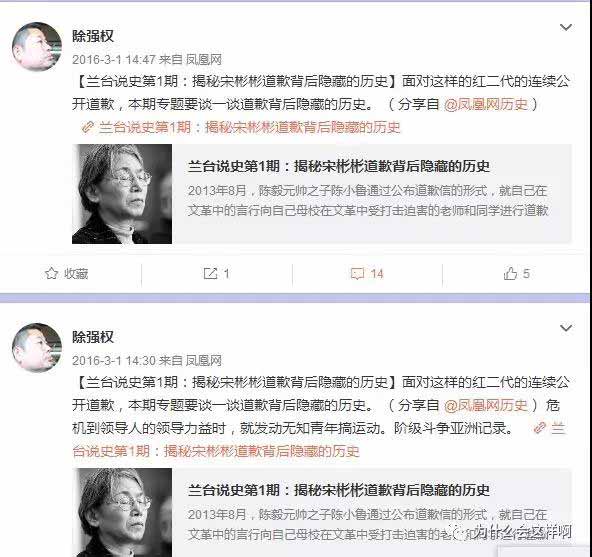Open @凤凰网历史 mention in second post
This screenshot has width=592, height=557.
pos(486,405)
